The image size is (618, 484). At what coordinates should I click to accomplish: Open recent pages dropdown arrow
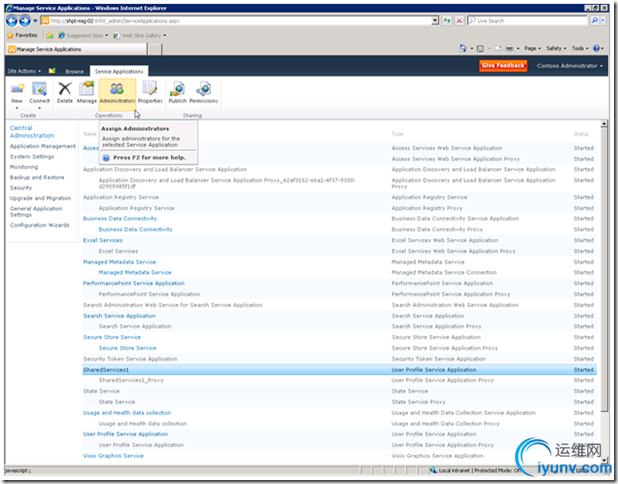pos(35,20)
